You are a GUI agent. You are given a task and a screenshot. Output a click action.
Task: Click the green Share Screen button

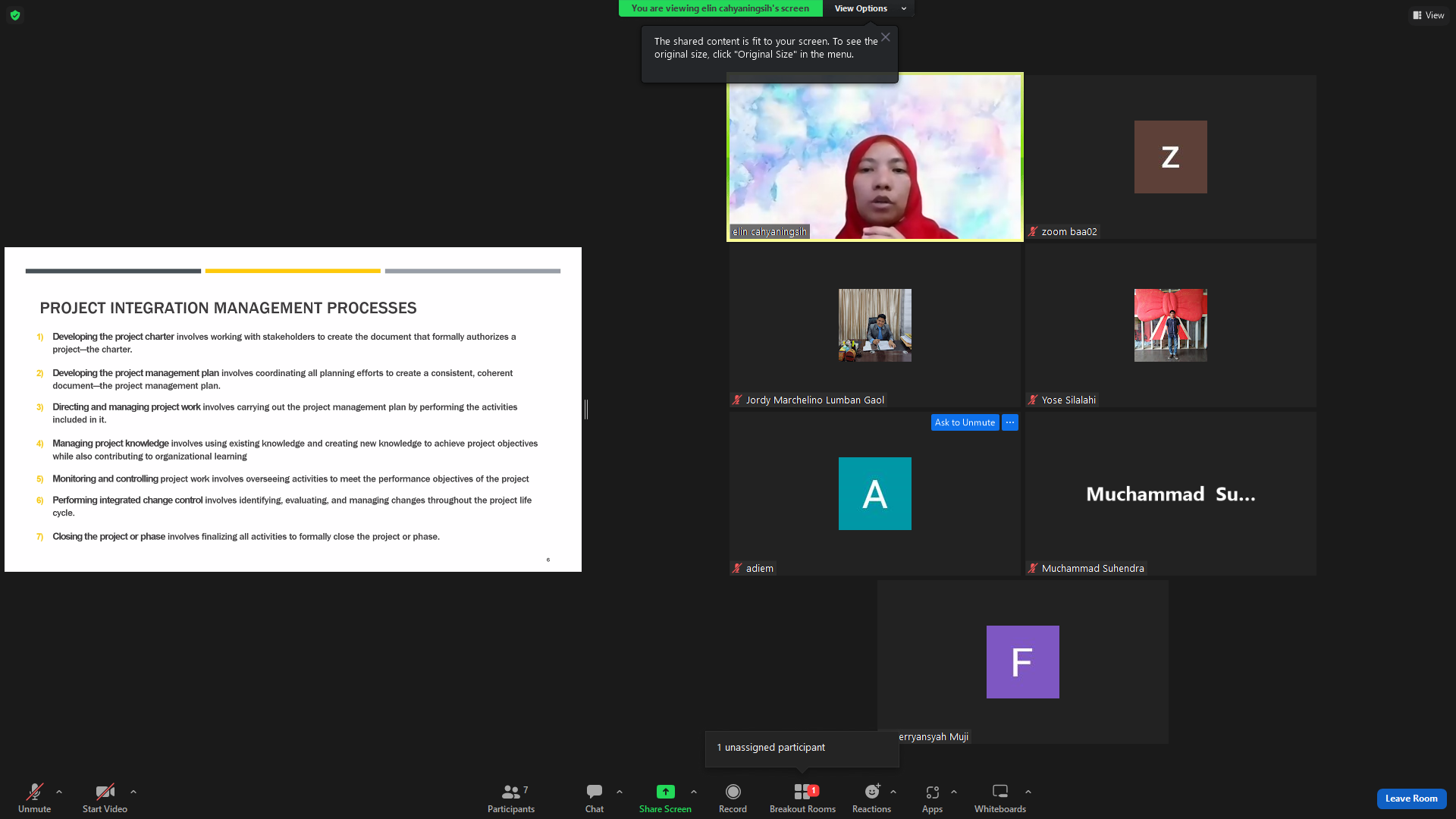point(665,798)
